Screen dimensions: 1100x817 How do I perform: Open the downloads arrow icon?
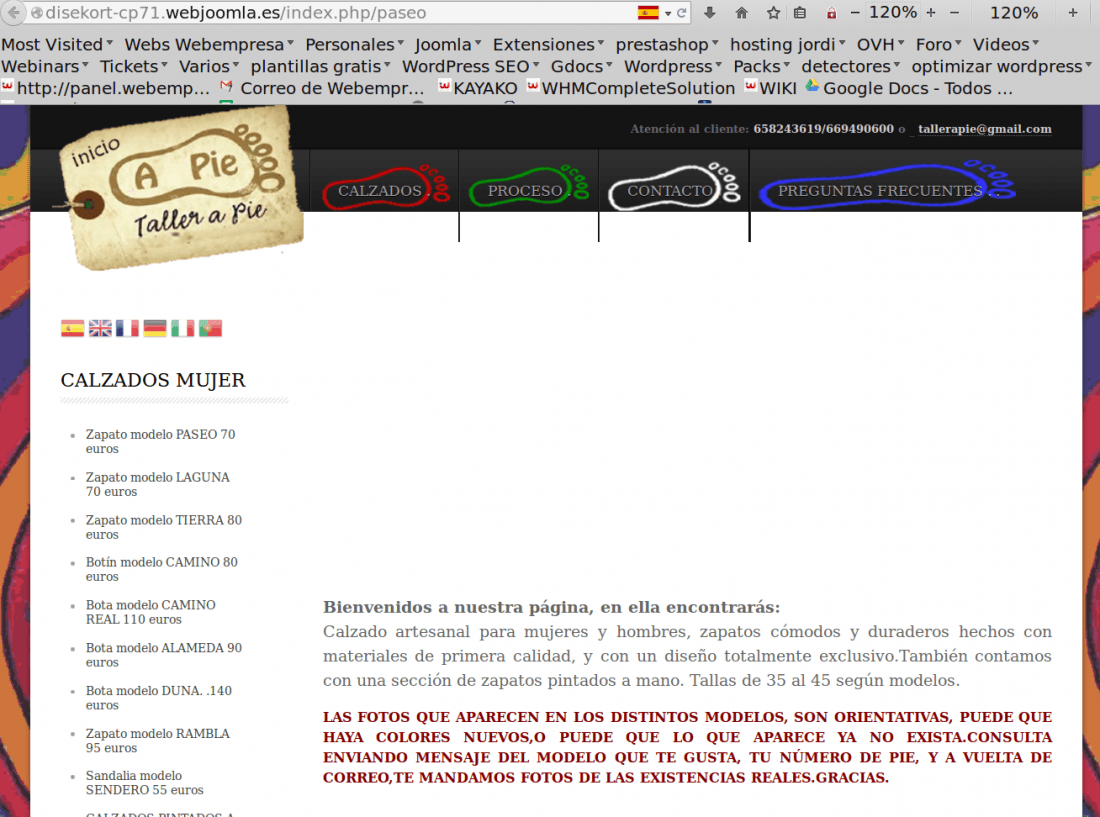[x=709, y=13]
